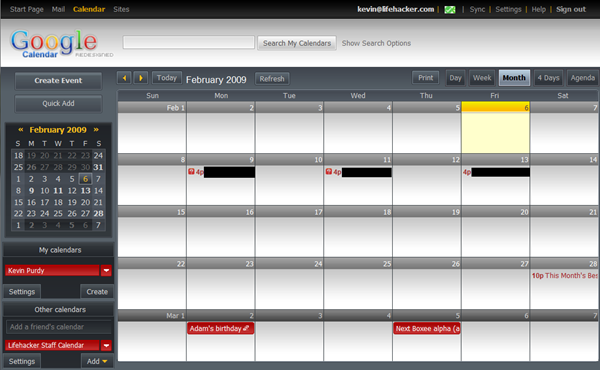
Task: Select the Month view tab
Action: [514, 78]
